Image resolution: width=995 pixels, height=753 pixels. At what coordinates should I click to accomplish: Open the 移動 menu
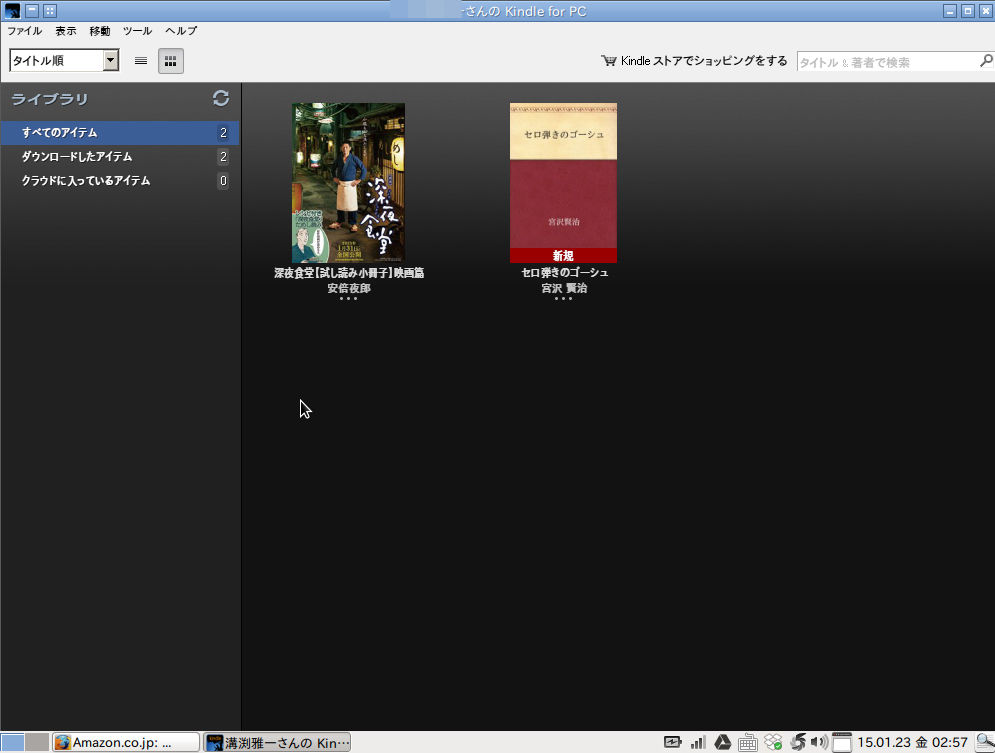click(x=100, y=30)
